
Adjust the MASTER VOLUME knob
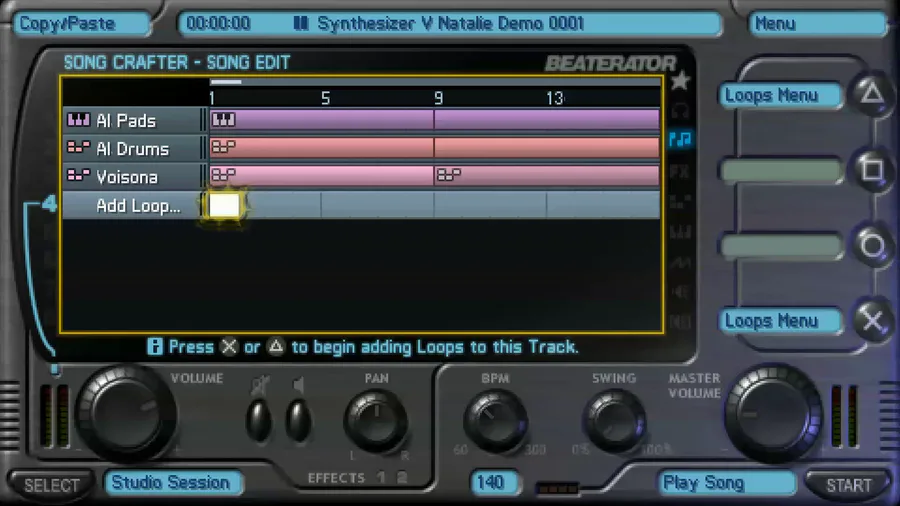pyautogui.click(x=773, y=414)
